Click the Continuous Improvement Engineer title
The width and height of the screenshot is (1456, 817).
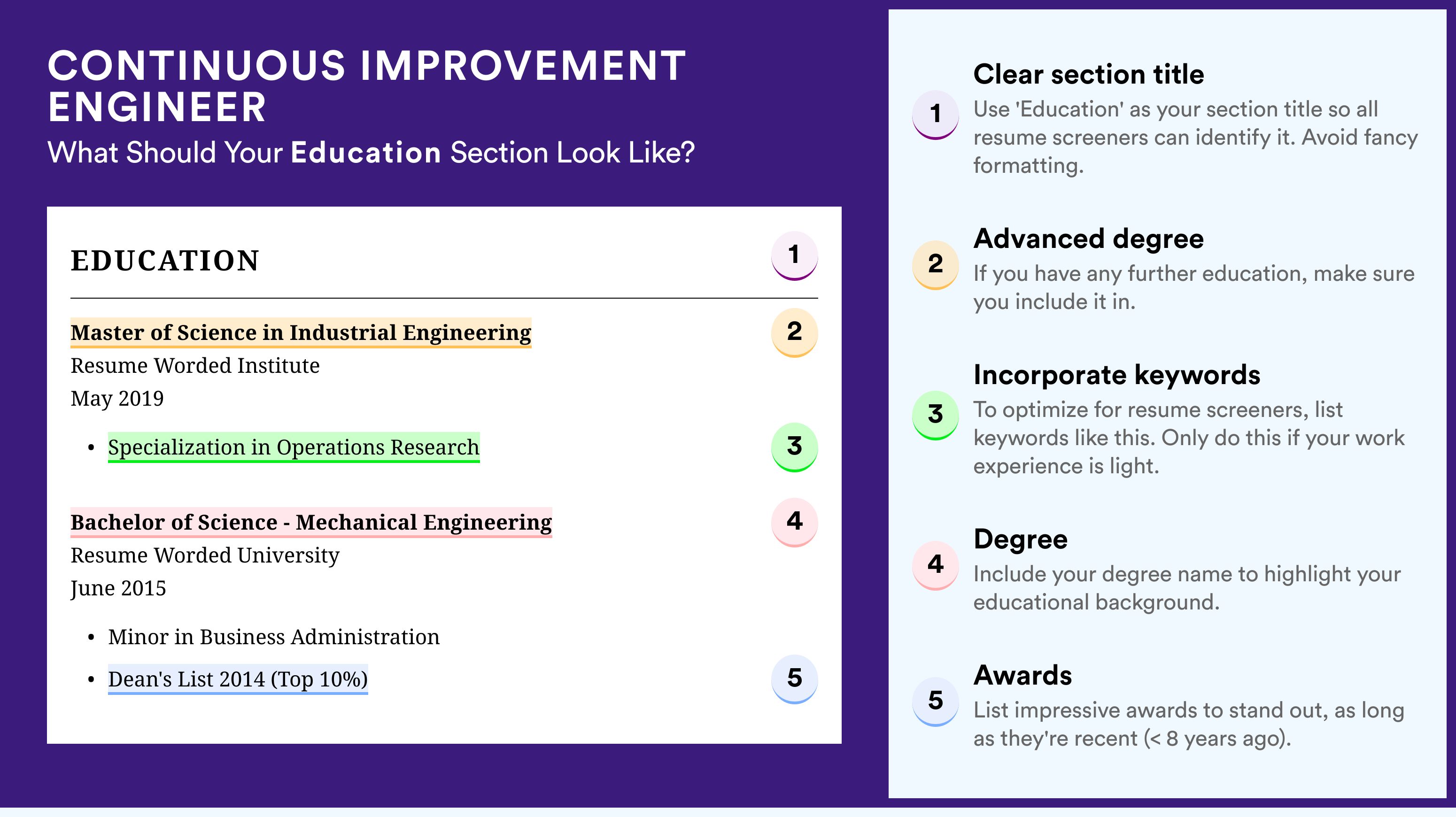coord(367,86)
